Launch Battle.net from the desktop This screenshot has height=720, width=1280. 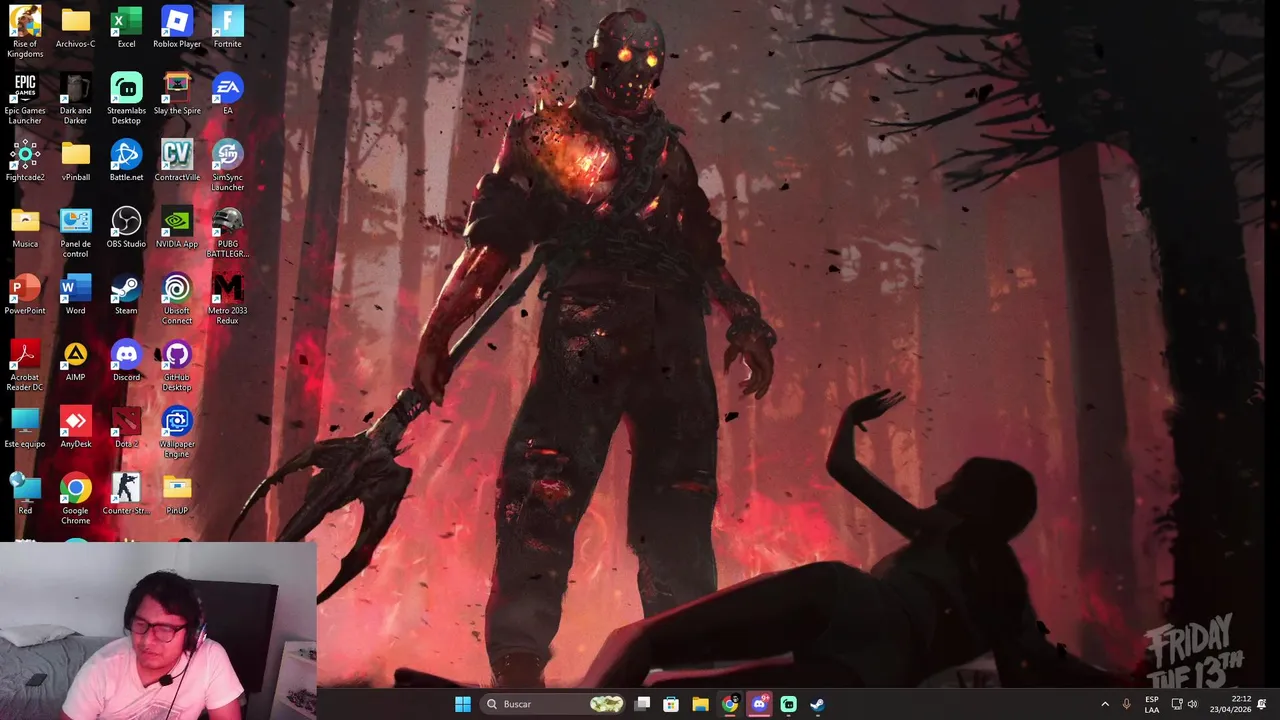point(126,160)
